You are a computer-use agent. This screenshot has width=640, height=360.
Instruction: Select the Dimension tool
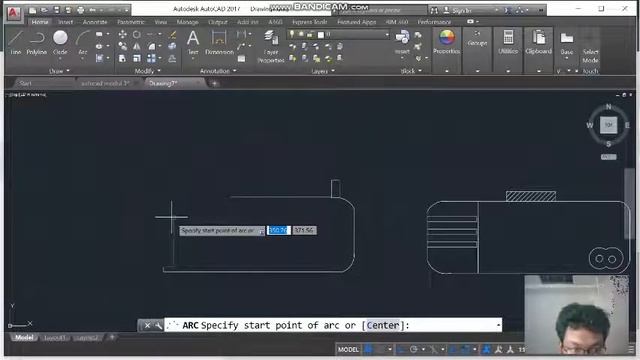pyautogui.click(x=219, y=42)
